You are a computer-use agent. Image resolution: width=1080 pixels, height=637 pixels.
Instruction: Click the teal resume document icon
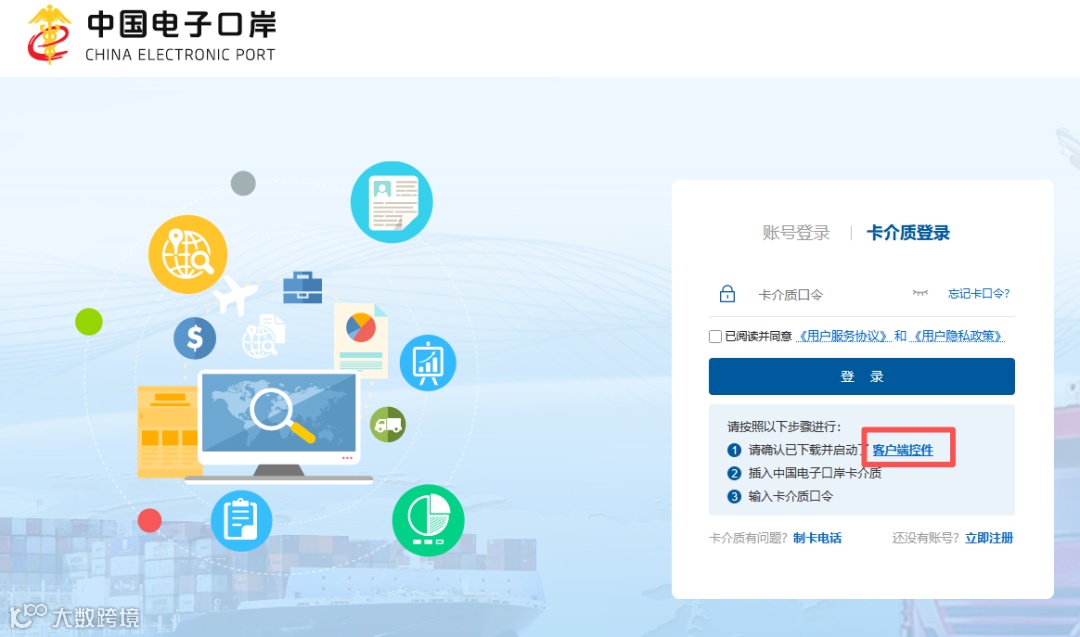tap(392, 202)
